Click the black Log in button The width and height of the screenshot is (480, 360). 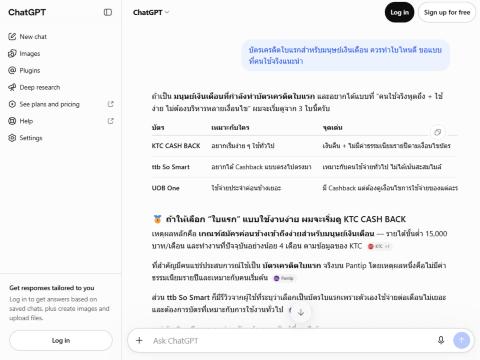(399, 12)
